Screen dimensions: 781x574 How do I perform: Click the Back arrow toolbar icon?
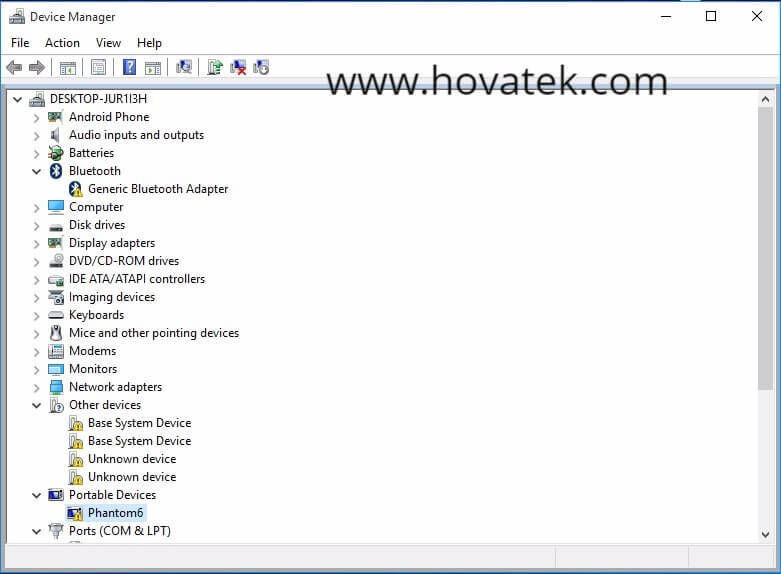(x=14, y=68)
